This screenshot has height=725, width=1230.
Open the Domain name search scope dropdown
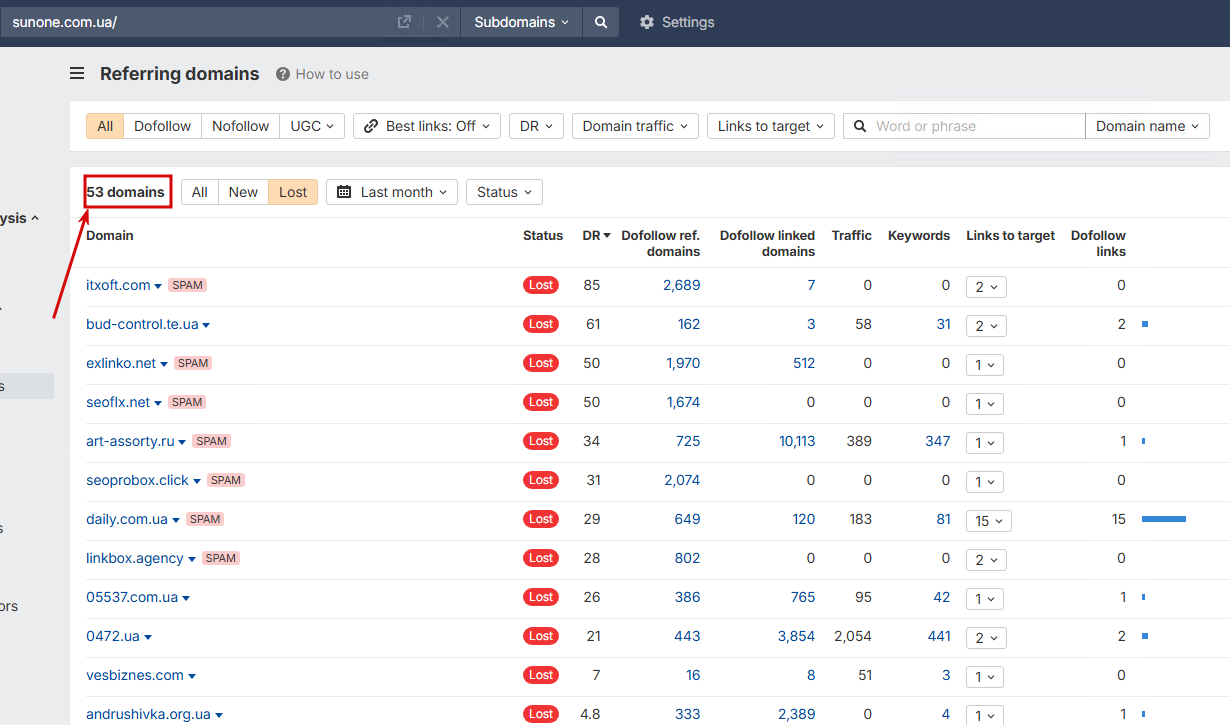pos(1147,126)
